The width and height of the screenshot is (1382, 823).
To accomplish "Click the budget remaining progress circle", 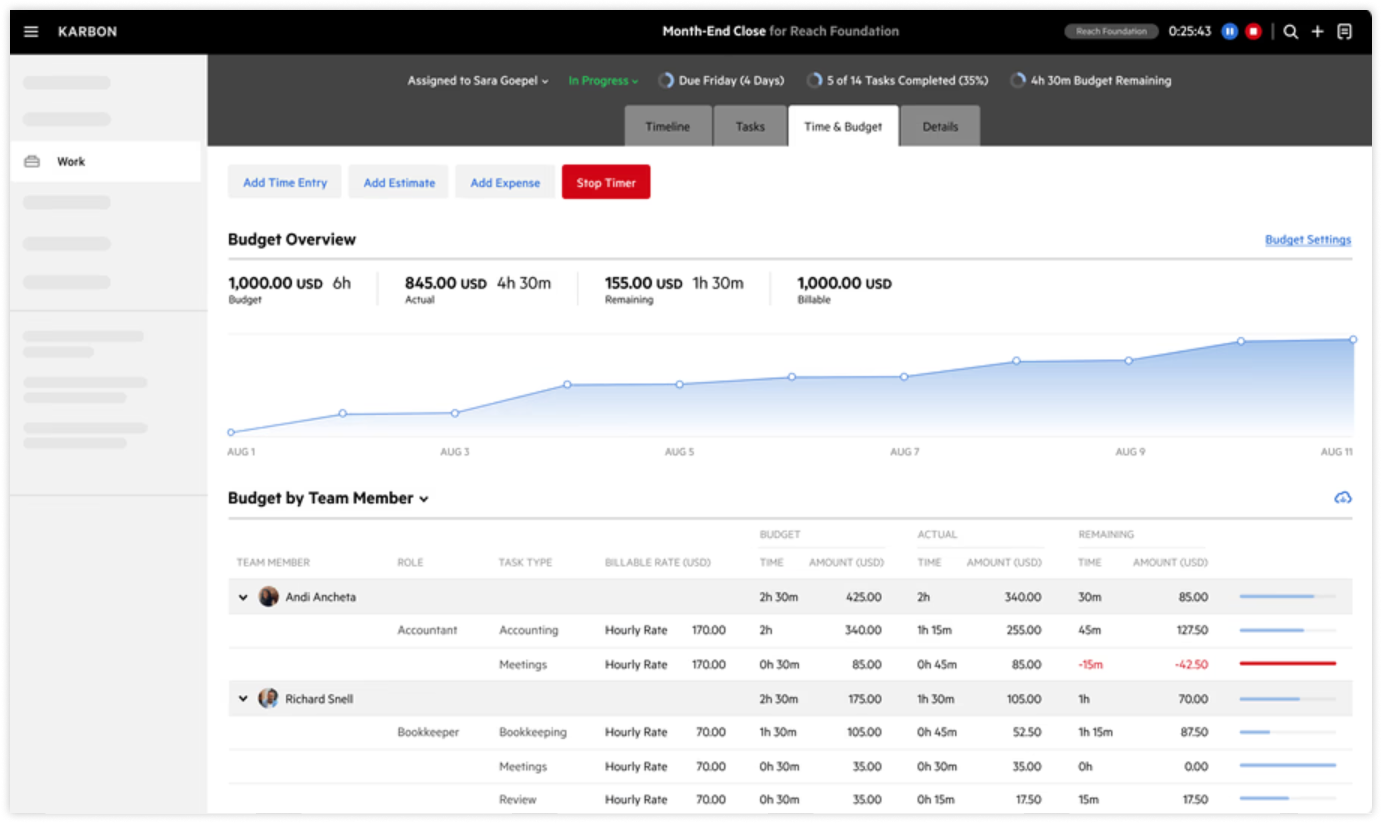I will click(1018, 81).
